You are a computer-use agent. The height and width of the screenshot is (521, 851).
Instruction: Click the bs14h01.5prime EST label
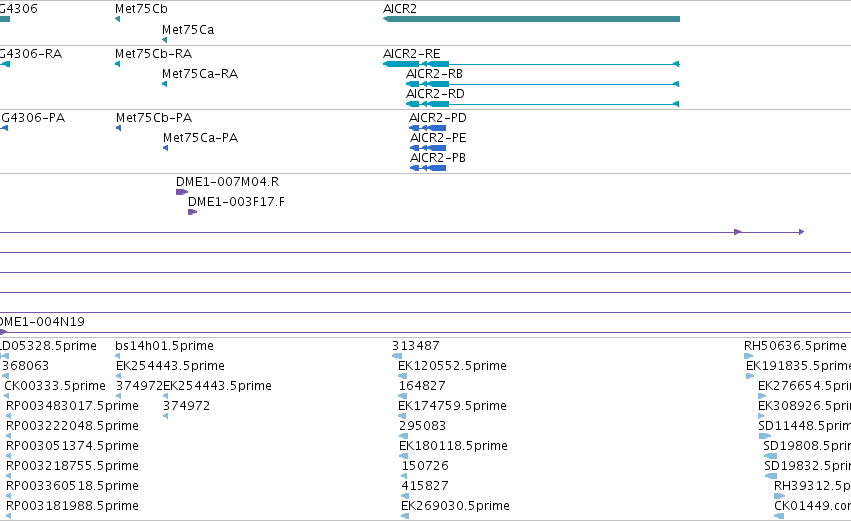point(164,346)
